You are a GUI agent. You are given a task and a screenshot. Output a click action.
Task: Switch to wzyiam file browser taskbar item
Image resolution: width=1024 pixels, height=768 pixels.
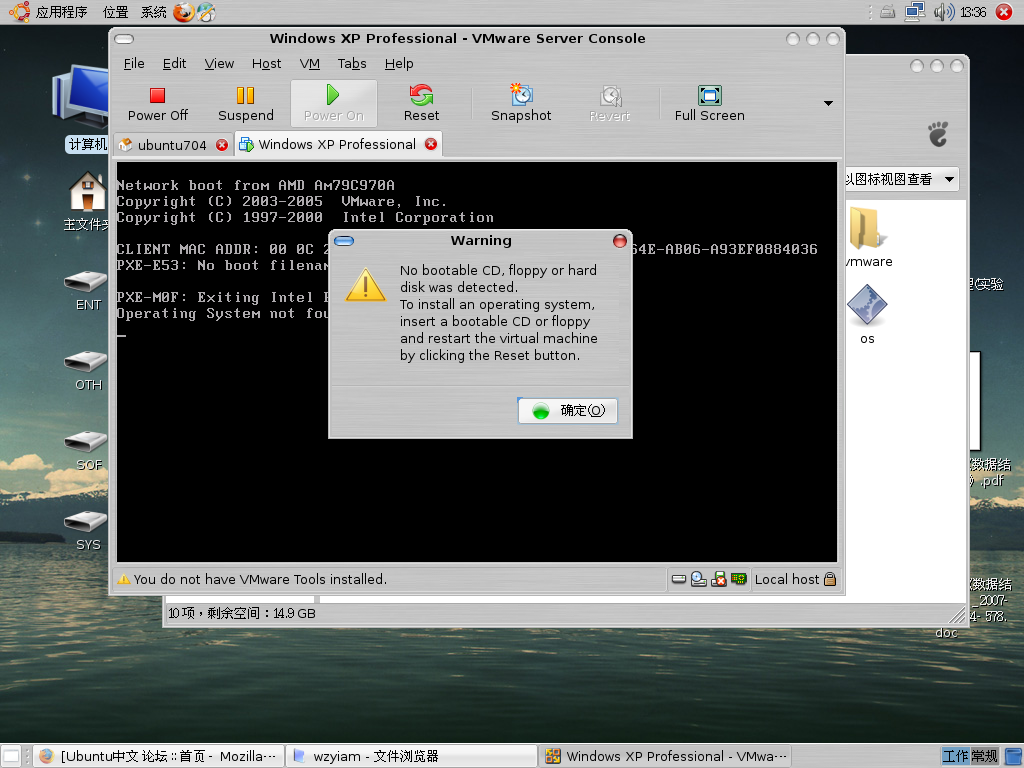[x=411, y=756]
